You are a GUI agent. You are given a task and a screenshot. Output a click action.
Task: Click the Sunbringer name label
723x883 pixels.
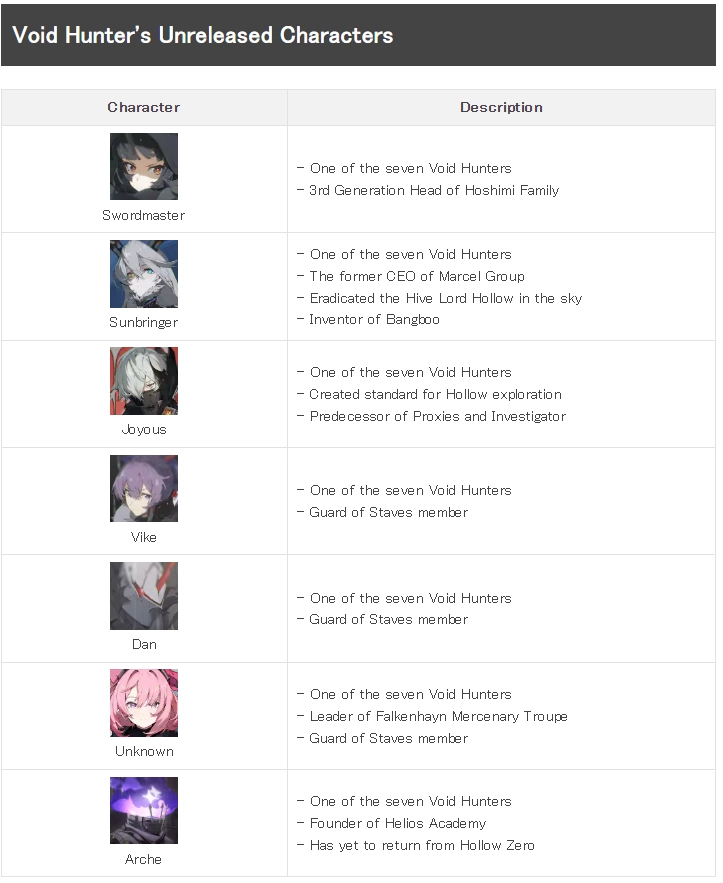144,322
